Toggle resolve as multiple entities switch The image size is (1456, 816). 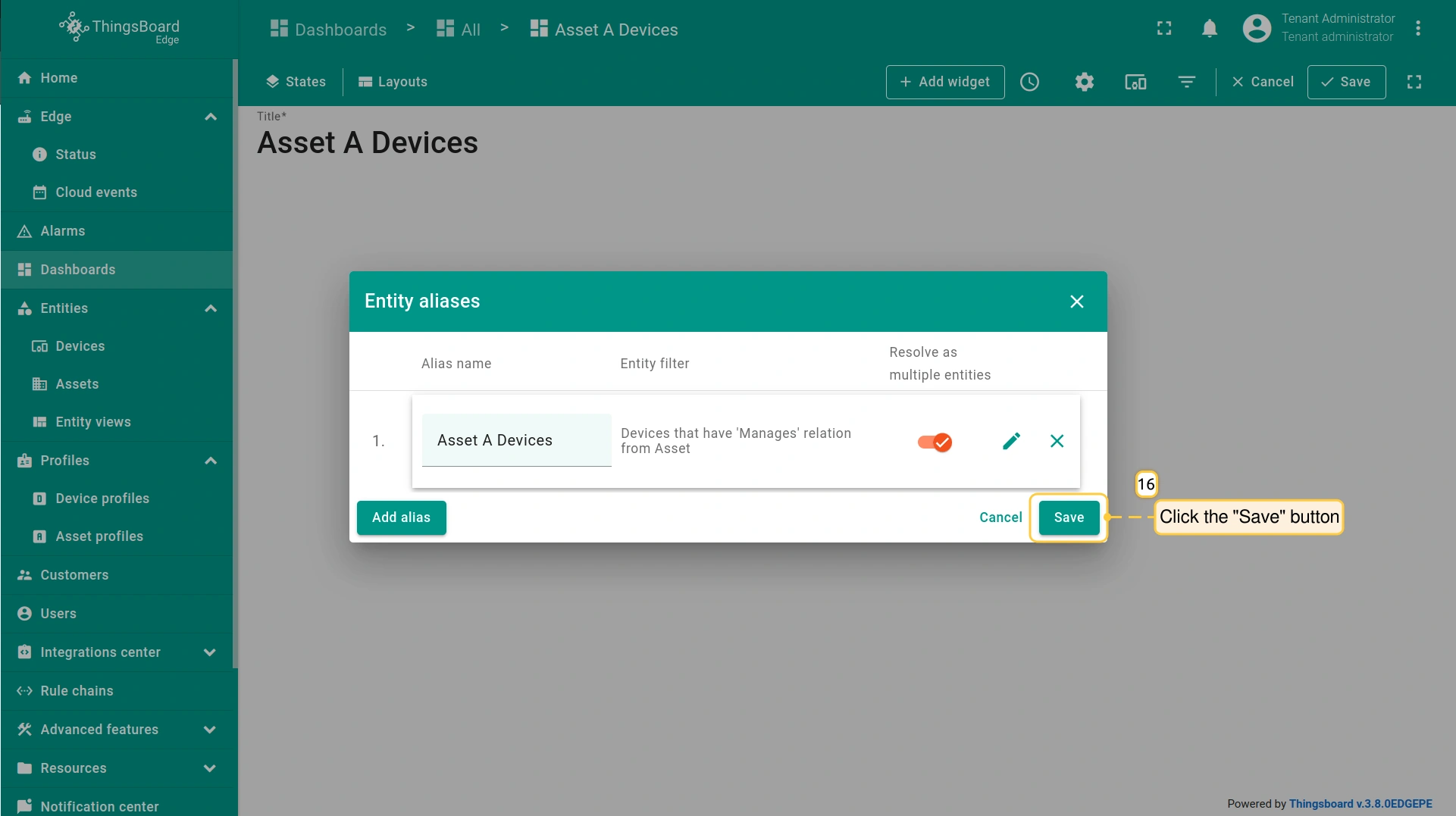coord(935,442)
